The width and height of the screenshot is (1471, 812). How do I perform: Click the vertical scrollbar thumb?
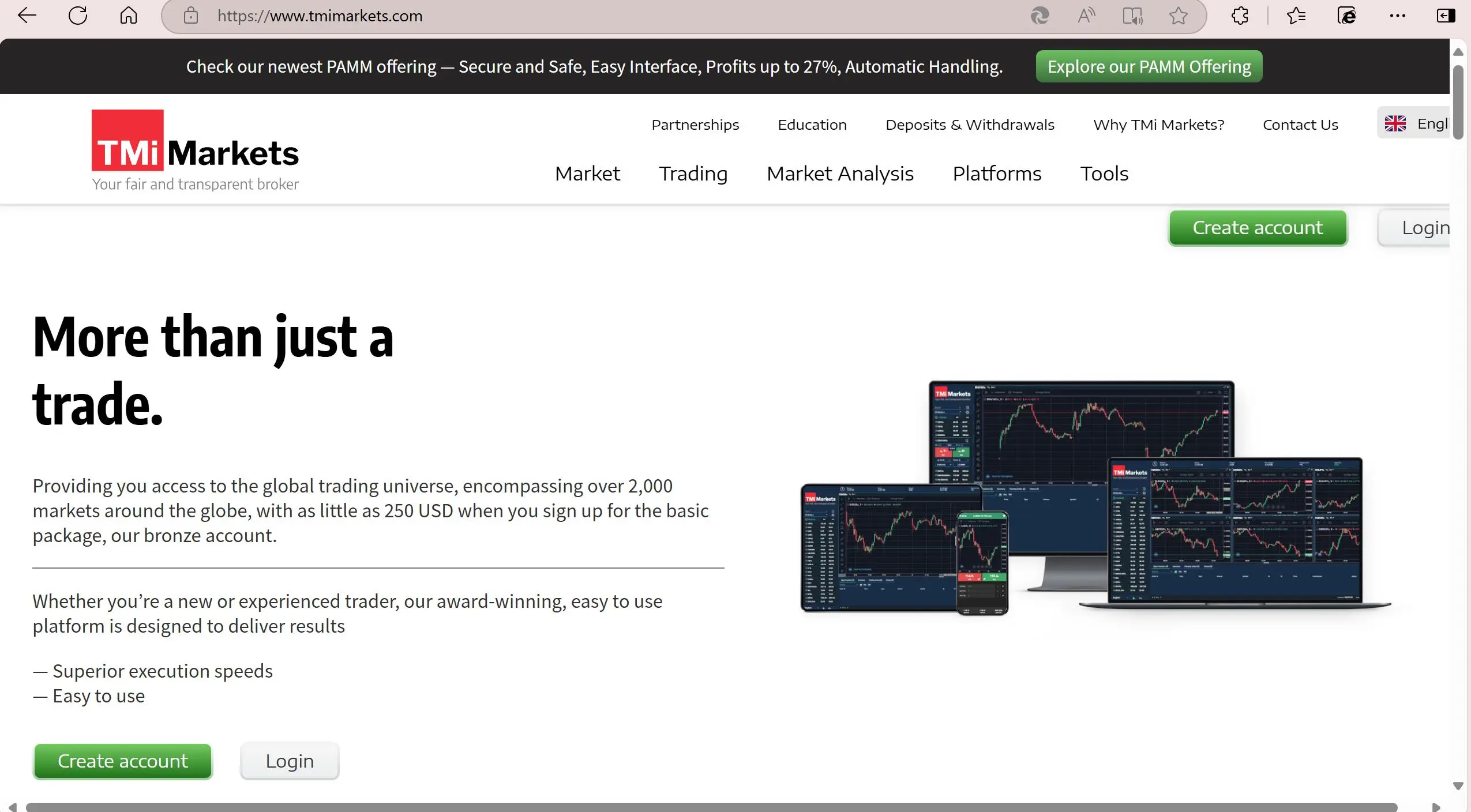pyautogui.click(x=1458, y=102)
